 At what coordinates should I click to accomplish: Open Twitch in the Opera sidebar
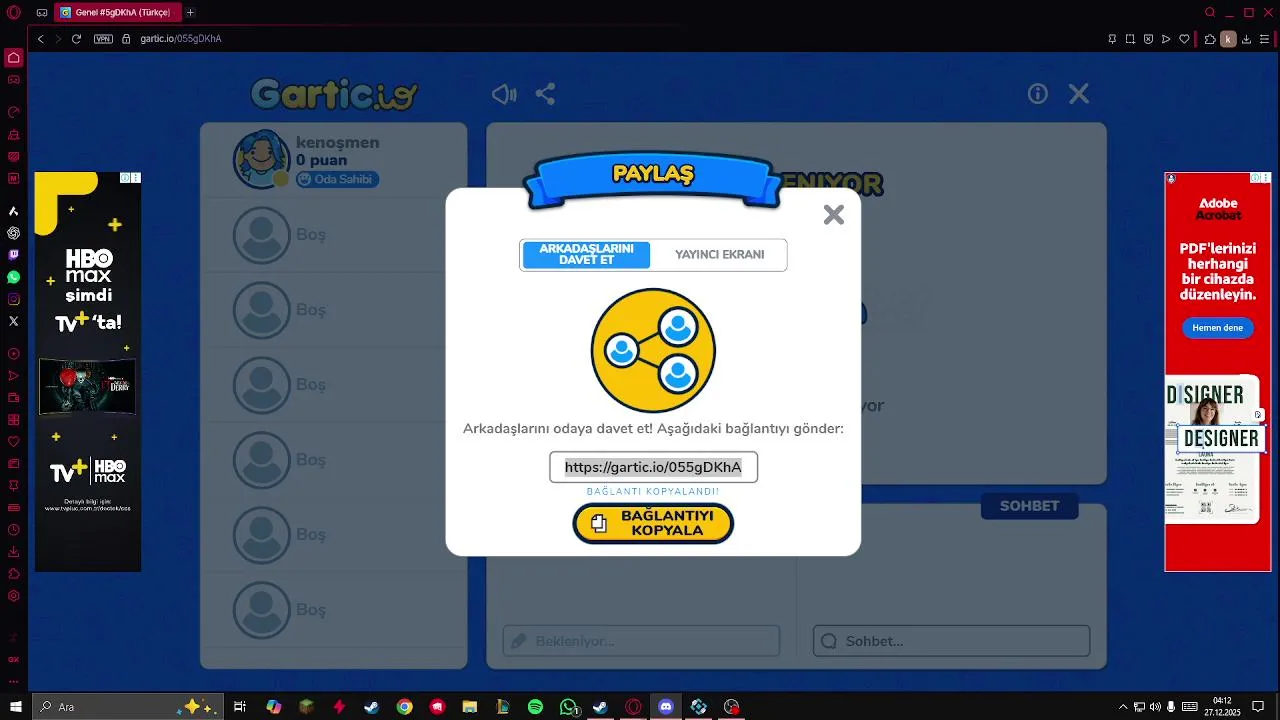click(x=14, y=255)
